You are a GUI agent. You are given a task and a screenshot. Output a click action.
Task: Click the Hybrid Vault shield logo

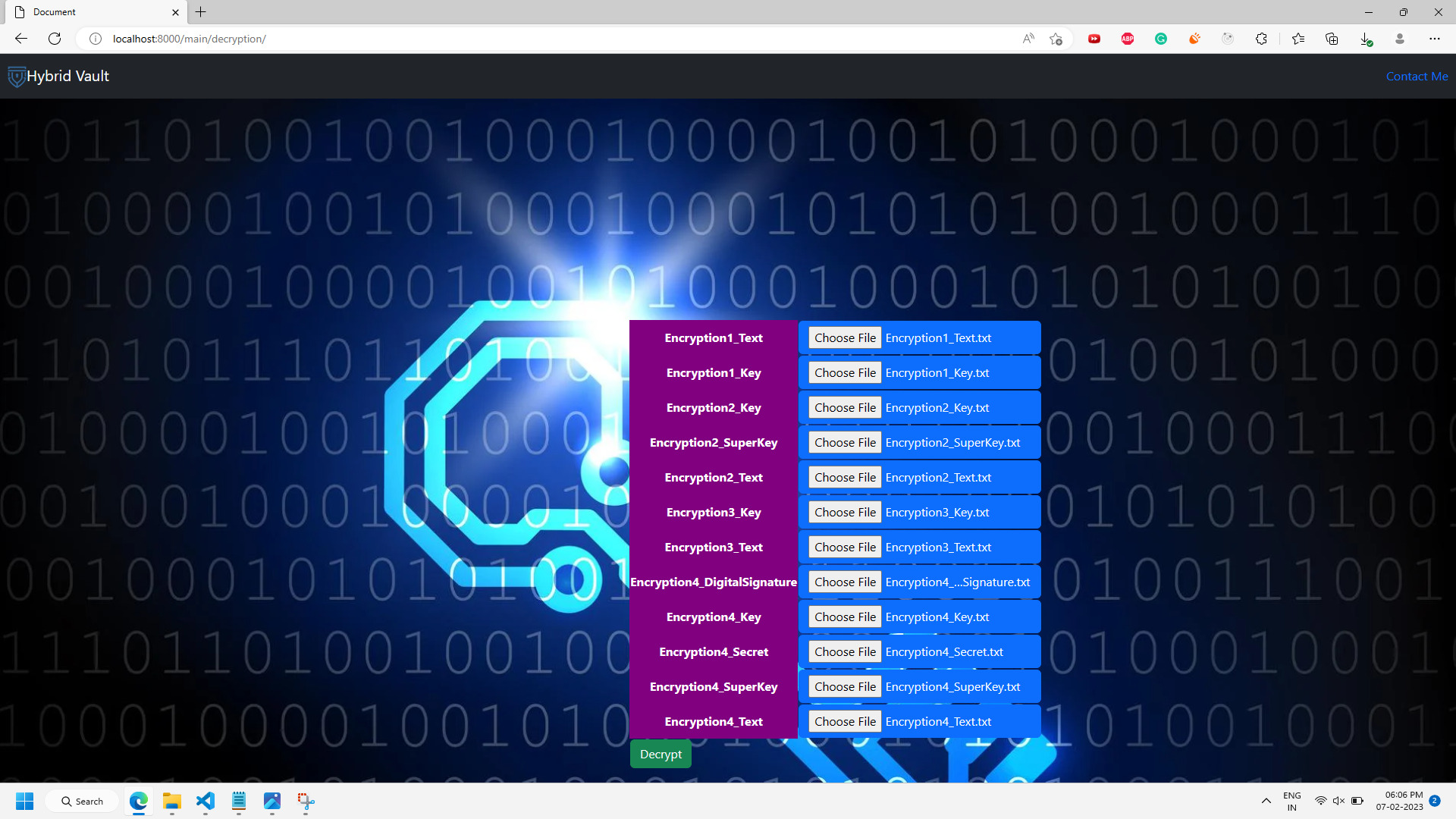16,76
